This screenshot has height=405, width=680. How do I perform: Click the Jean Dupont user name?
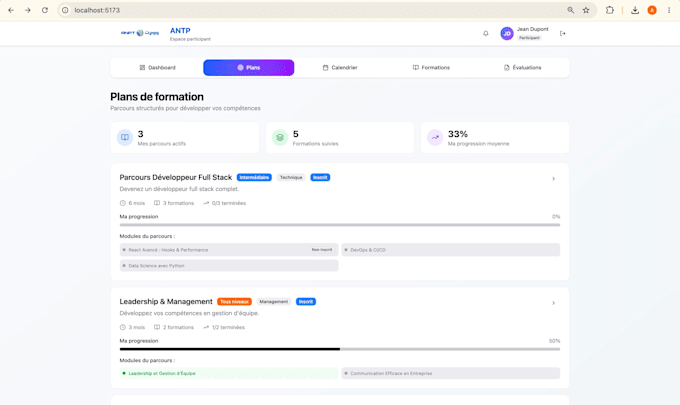coord(533,29)
